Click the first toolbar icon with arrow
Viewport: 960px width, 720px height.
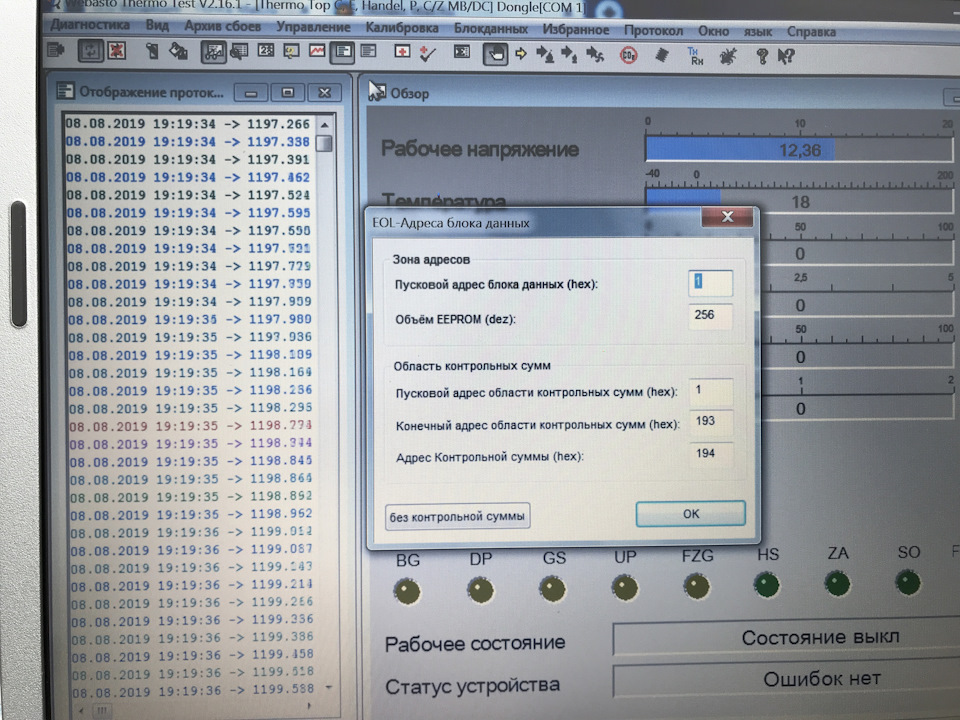(56, 50)
